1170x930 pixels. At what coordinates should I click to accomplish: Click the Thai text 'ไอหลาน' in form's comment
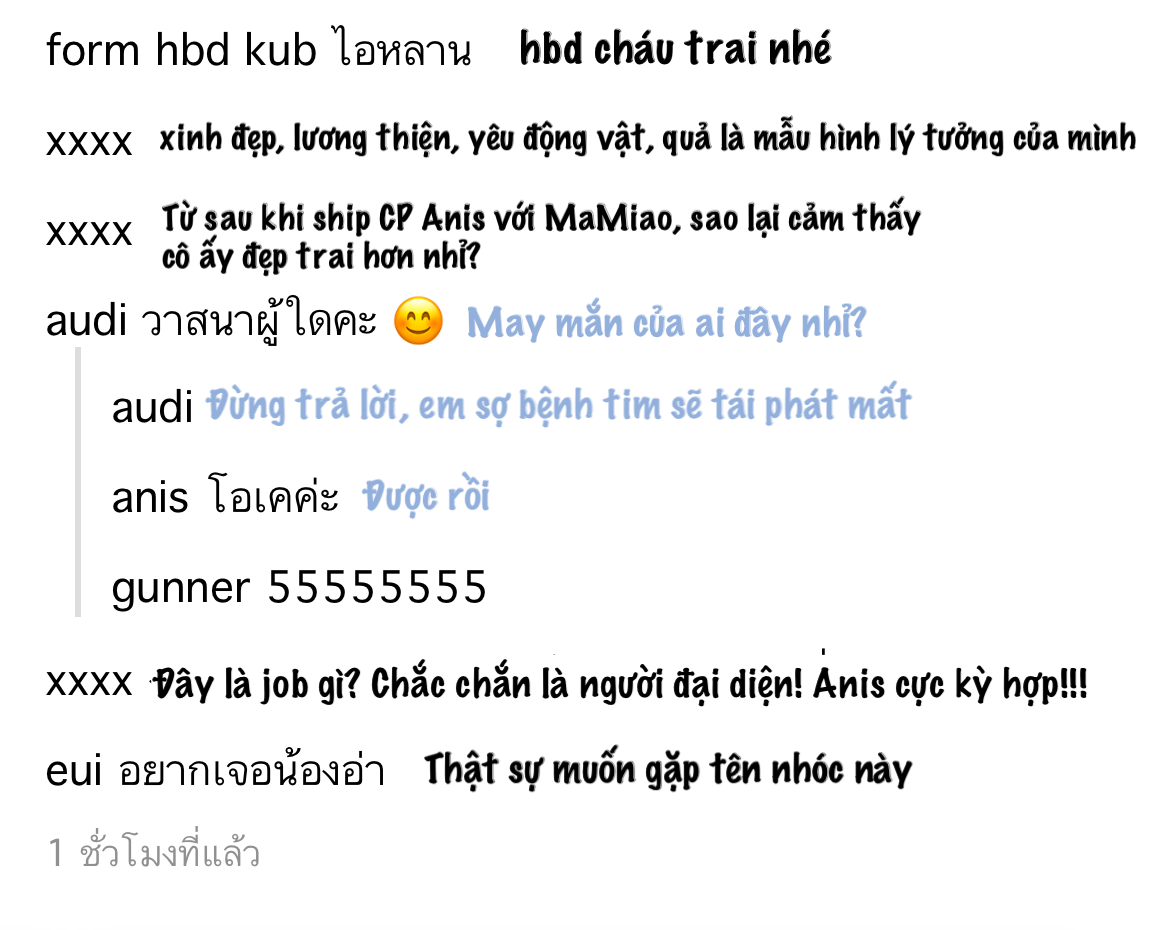tap(404, 49)
